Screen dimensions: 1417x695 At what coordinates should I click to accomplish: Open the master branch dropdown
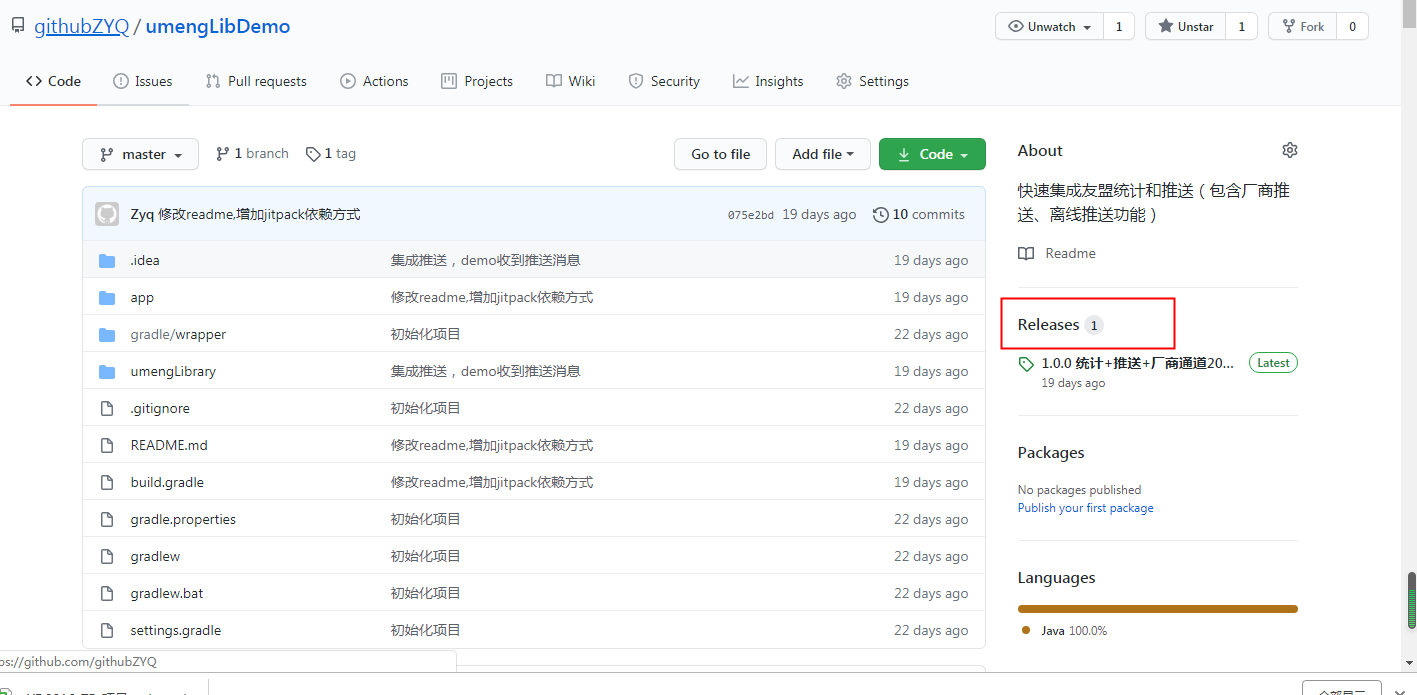pos(141,154)
